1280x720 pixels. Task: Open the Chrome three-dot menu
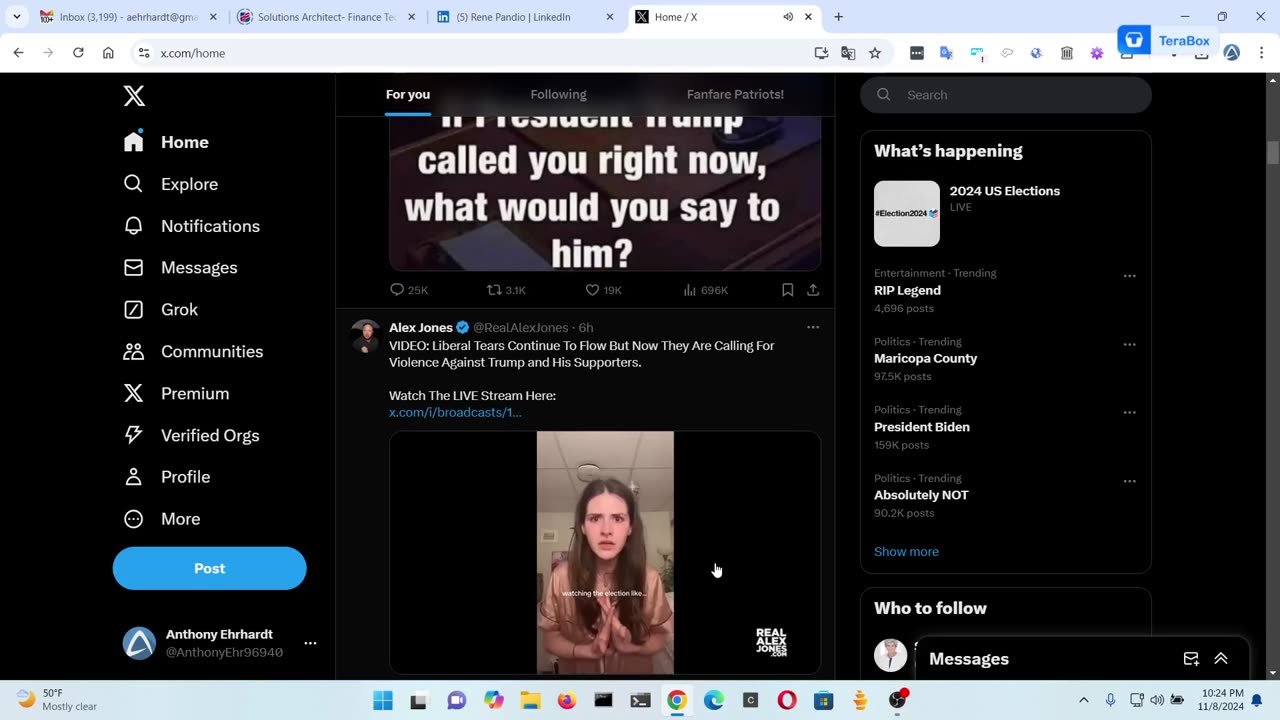1261,53
